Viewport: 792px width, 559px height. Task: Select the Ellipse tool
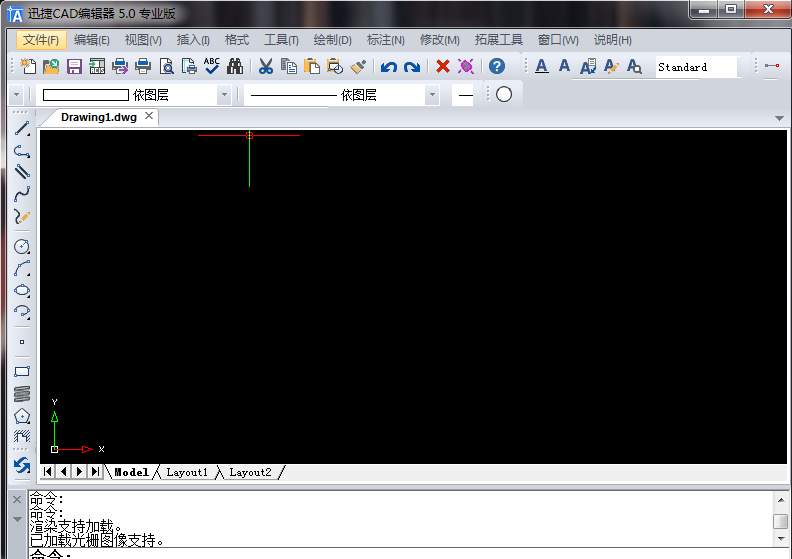(22, 290)
